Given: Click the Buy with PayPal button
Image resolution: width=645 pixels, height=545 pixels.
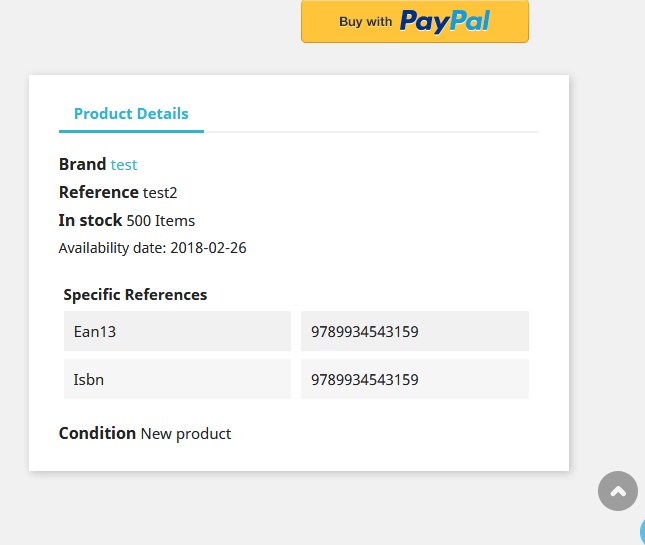Looking at the screenshot, I should (414, 21).
